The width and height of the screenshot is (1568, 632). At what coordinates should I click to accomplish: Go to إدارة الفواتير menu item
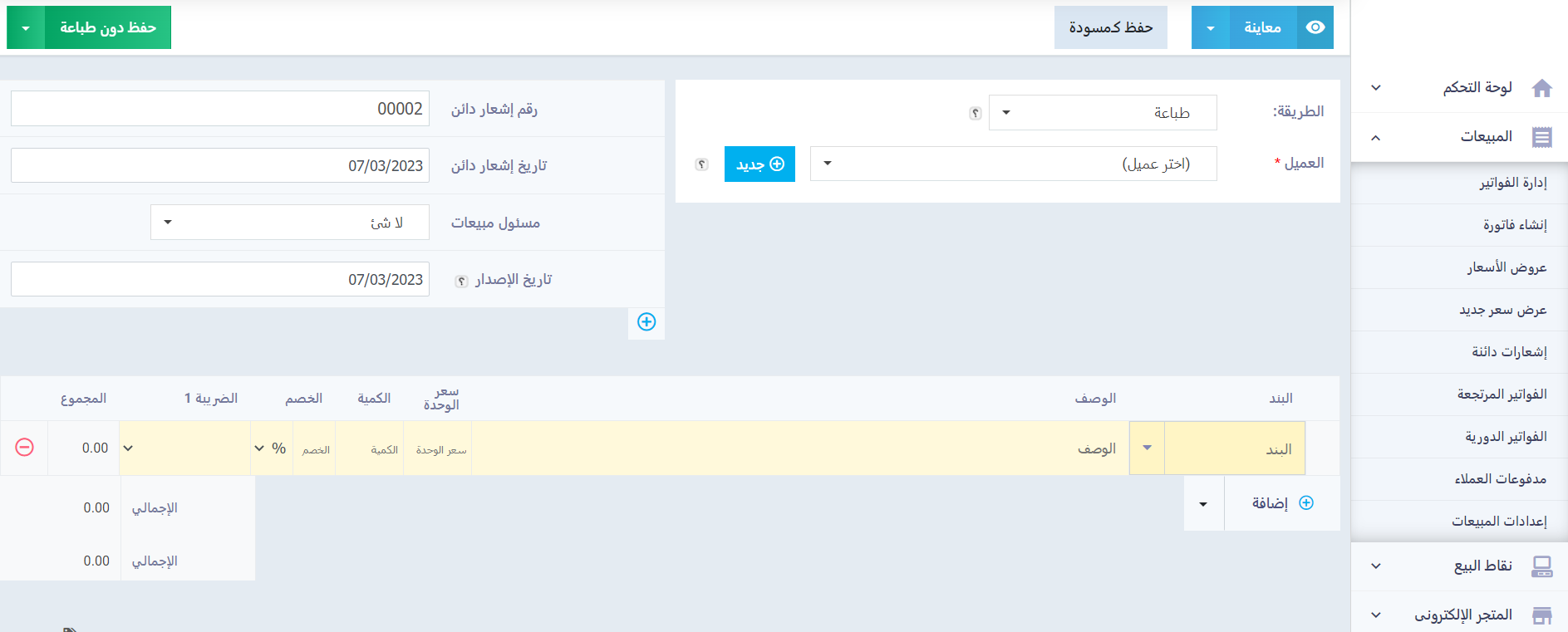[1512, 183]
